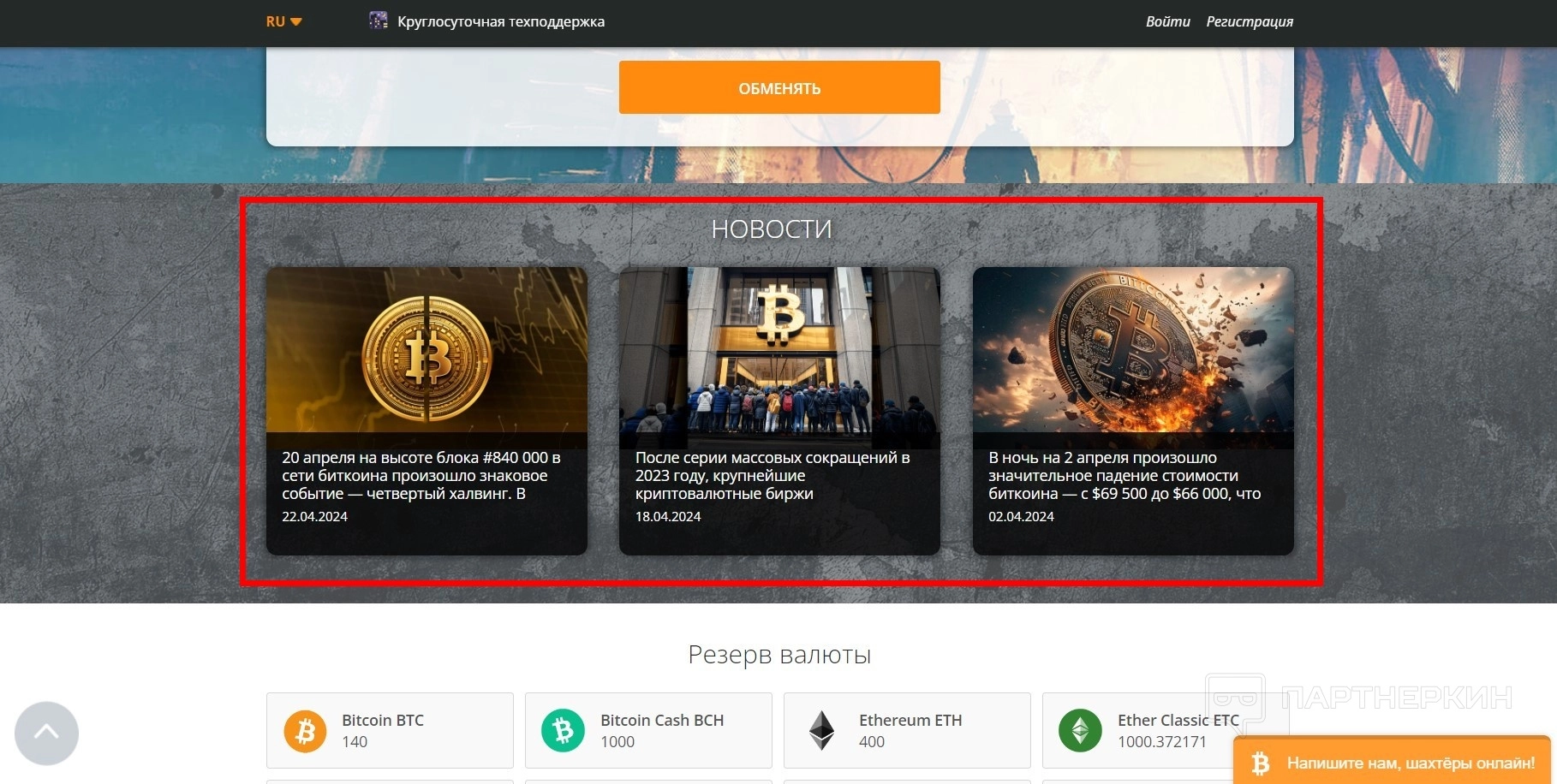
Task: Open Круглосуточная техподдержка link
Action: (x=500, y=21)
